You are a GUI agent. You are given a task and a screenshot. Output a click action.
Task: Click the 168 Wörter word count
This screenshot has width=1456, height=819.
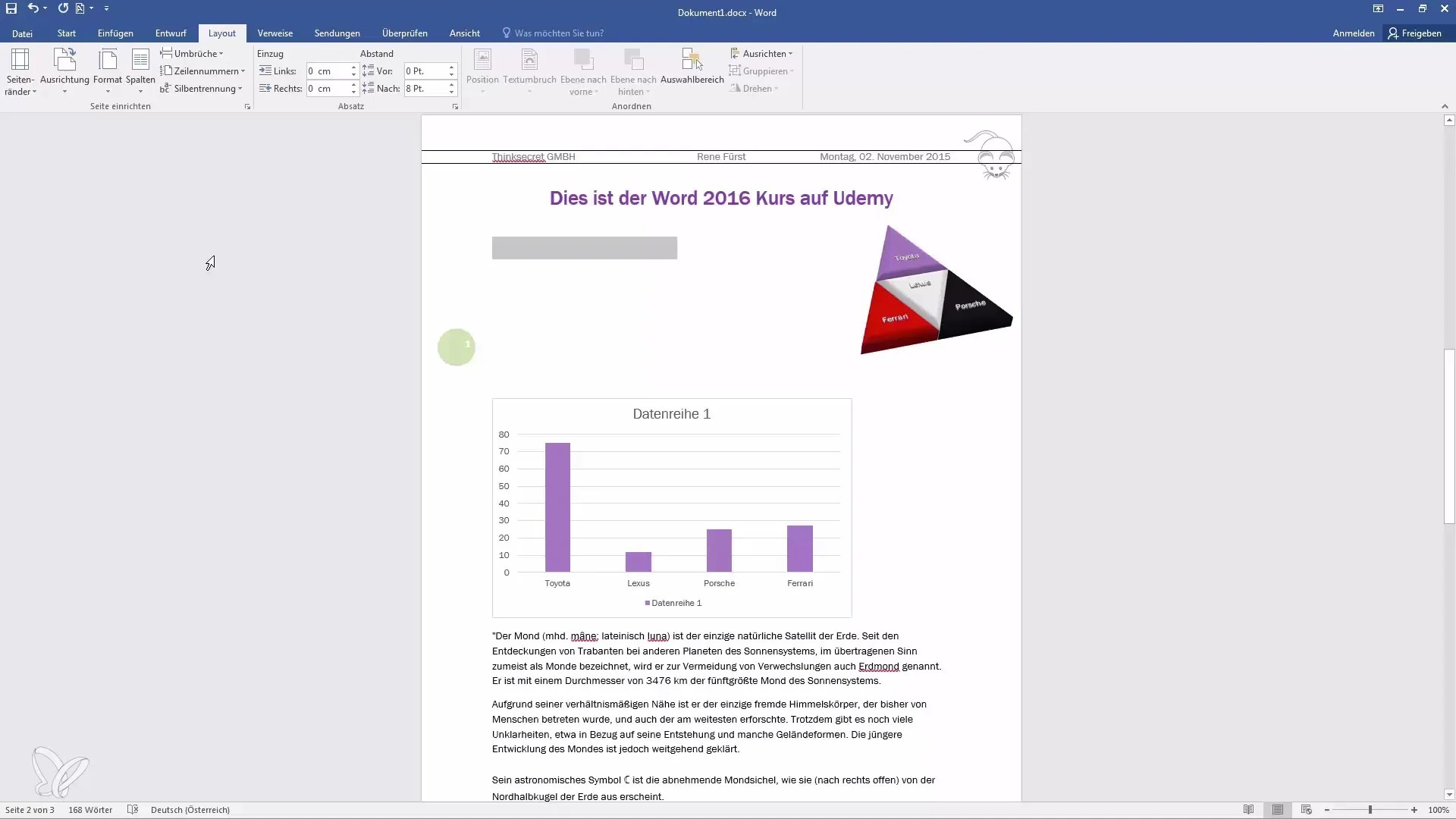[90, 810]
